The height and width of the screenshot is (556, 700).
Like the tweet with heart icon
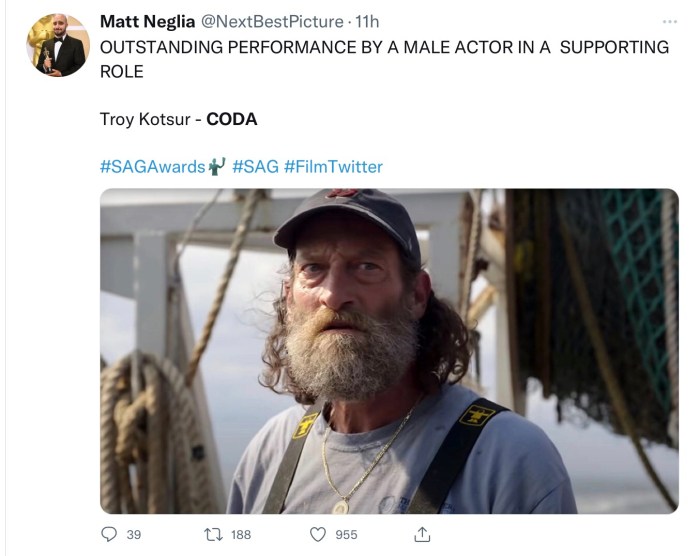(x=316, y=534)
